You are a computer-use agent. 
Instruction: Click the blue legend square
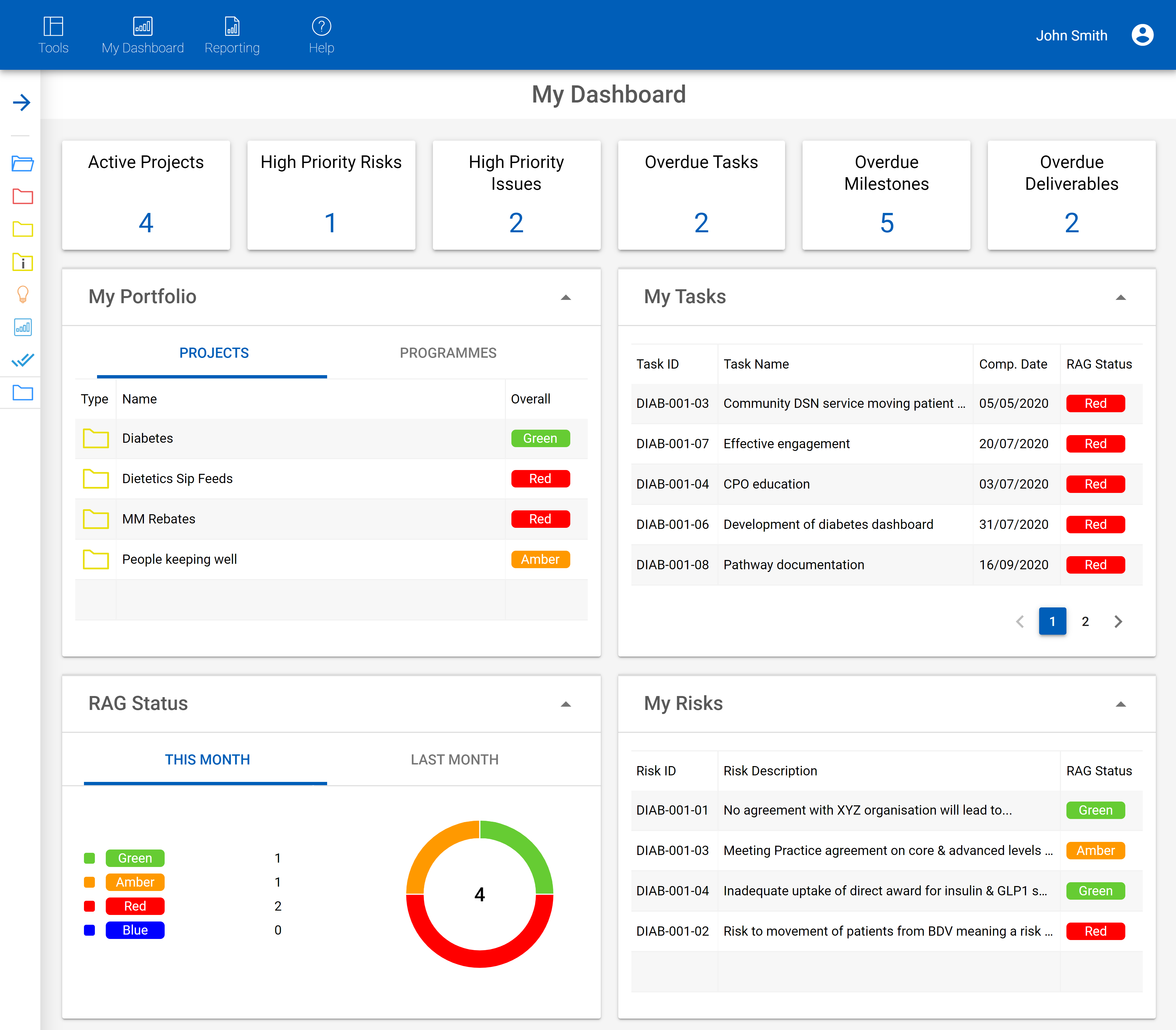pos(89,930)
